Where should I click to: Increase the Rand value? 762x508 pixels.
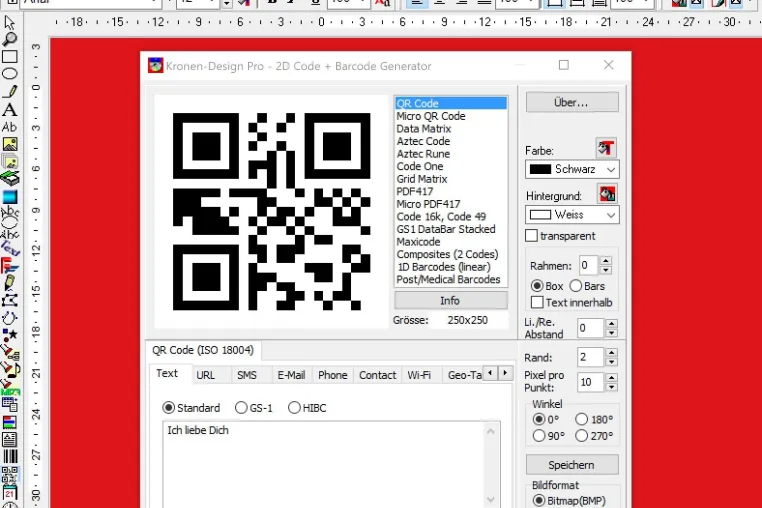click(611, 353)
